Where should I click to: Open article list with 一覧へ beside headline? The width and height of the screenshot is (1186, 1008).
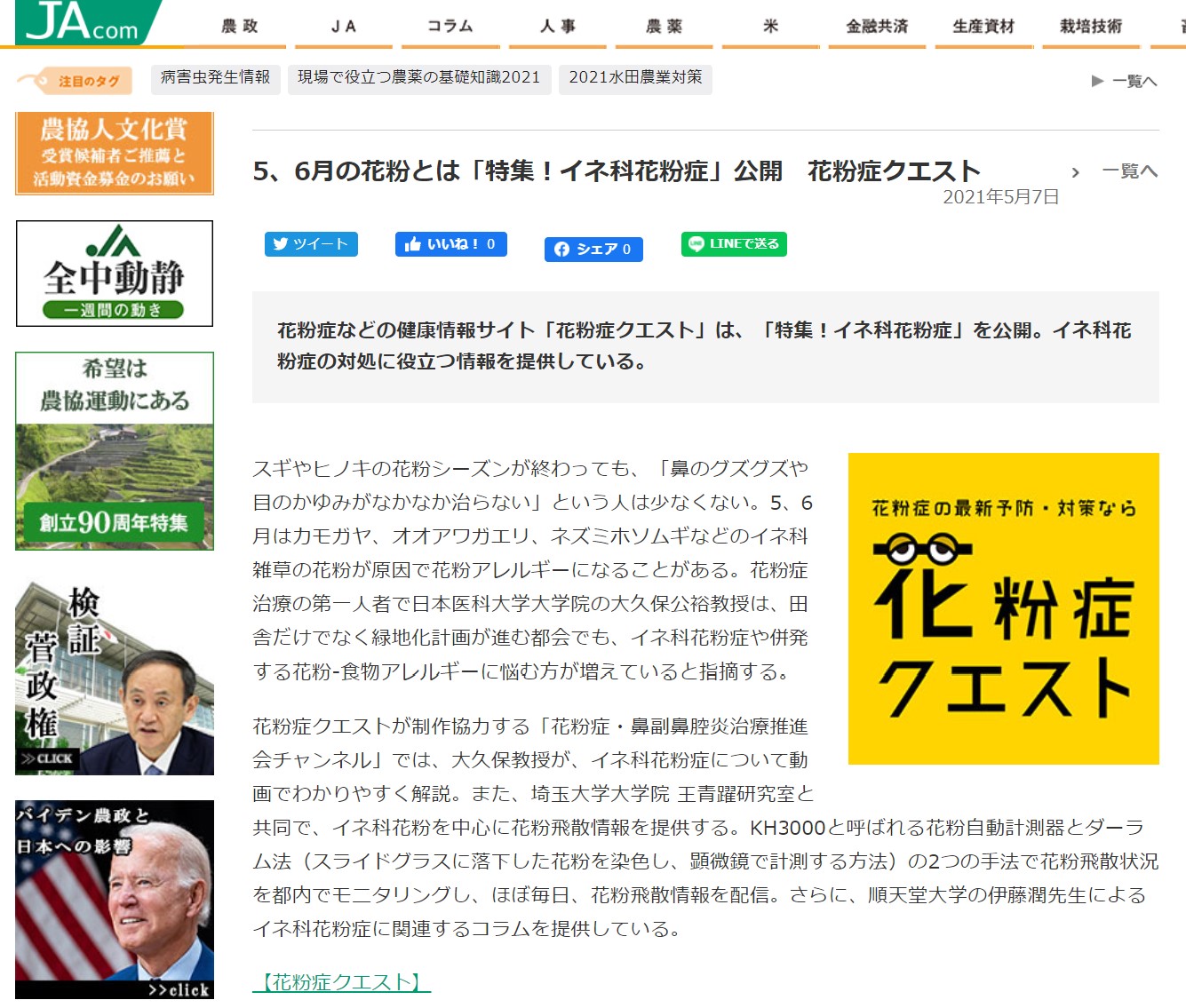[1130, 171]
